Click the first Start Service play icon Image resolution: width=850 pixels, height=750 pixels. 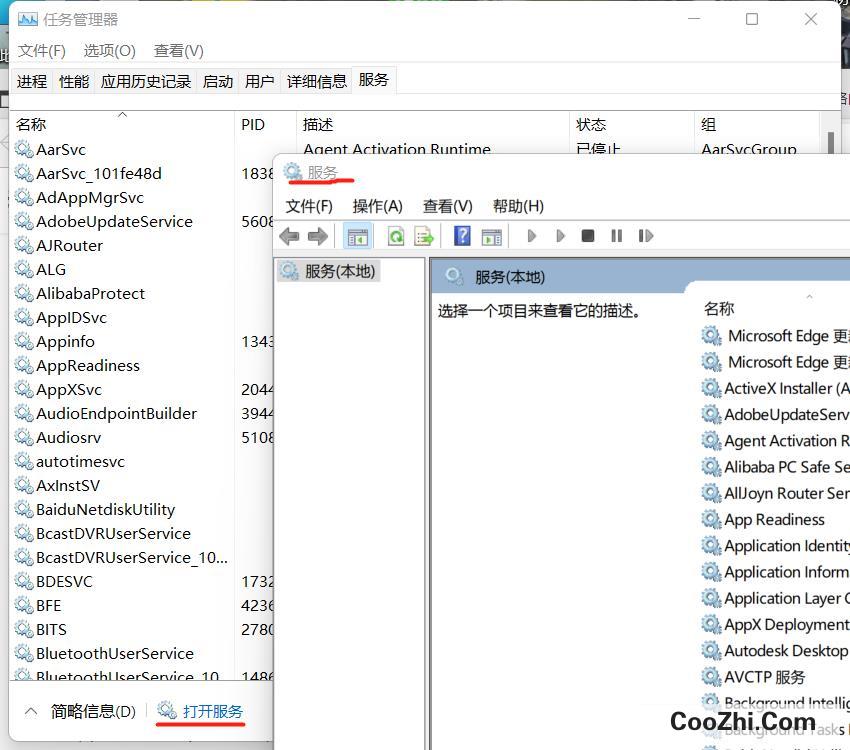tap(532, 236)
